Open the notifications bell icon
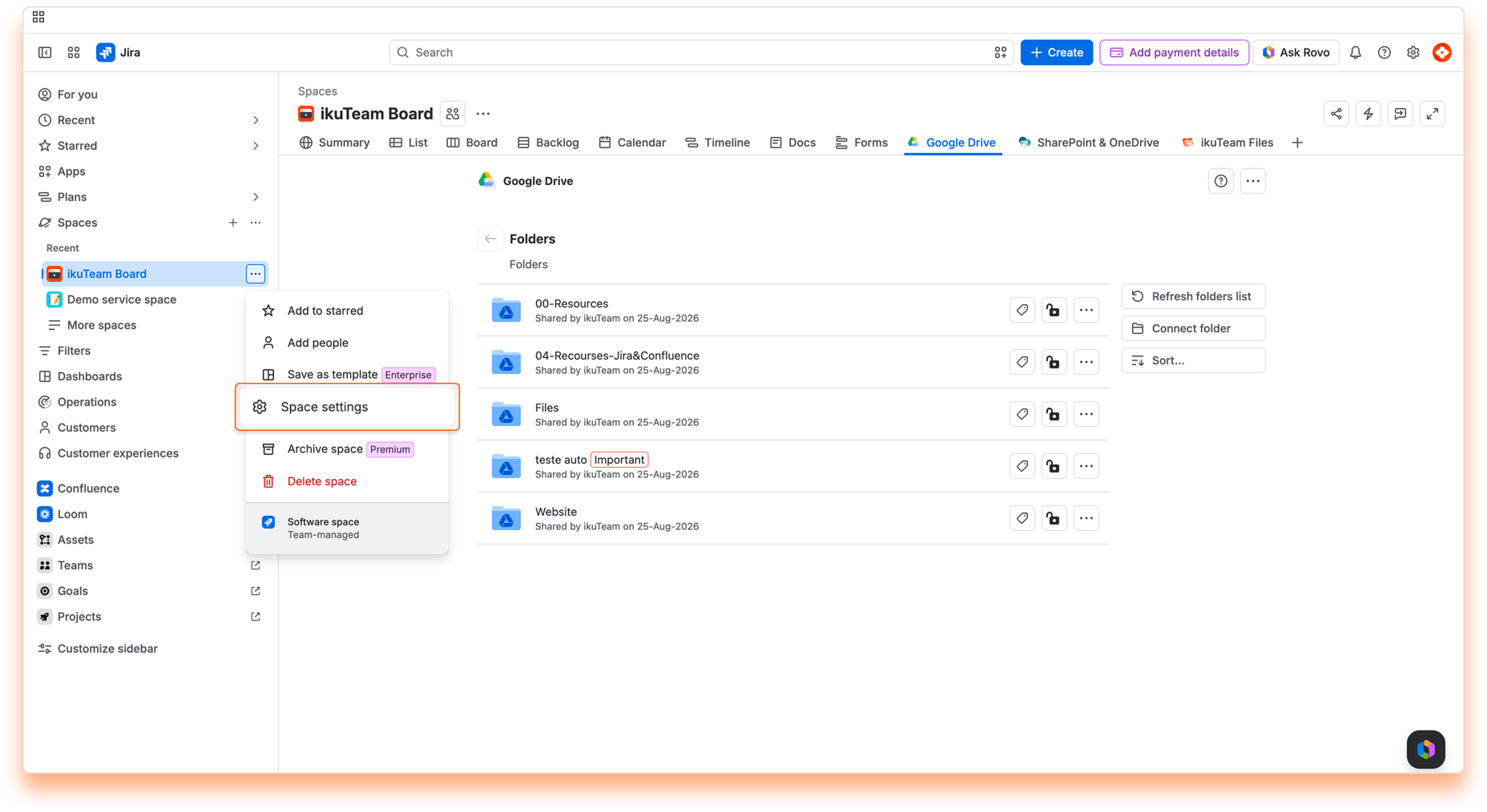This screenshot has height=812, width=1487. click(1355, 53)
